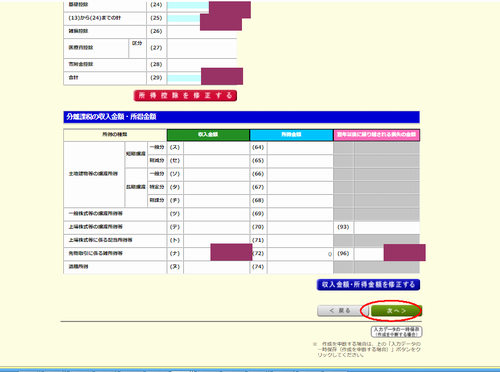Click the (25) code cell

[156, 18]
